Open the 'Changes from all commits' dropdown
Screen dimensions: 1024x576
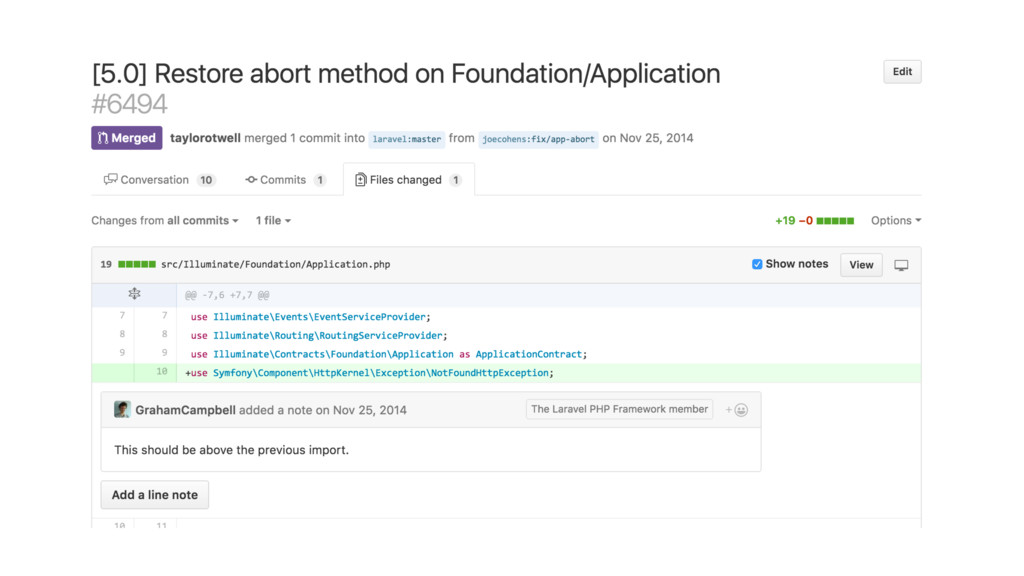pos(165,221)
